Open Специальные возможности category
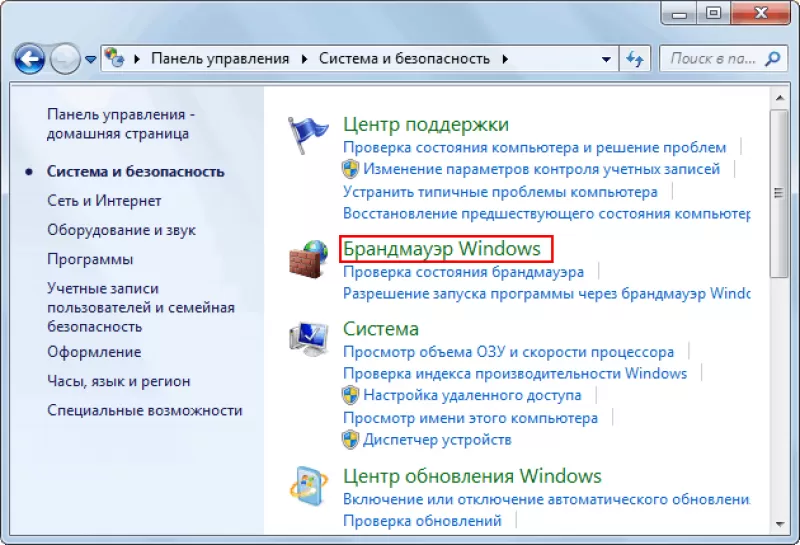Viewport: 800px width, 545px height. 145,410
